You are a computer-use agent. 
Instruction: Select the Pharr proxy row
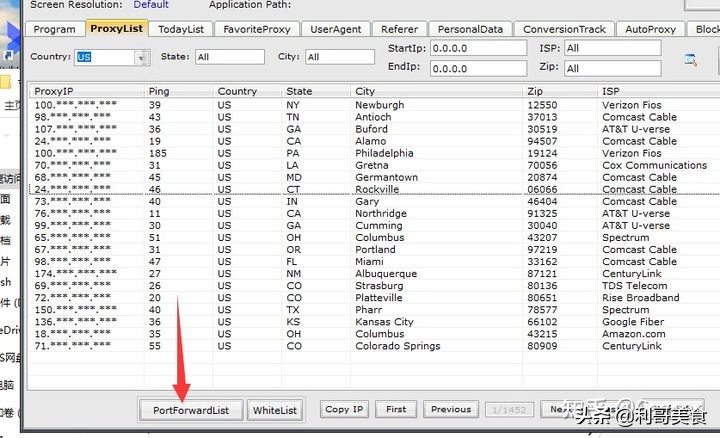(374, 310)
